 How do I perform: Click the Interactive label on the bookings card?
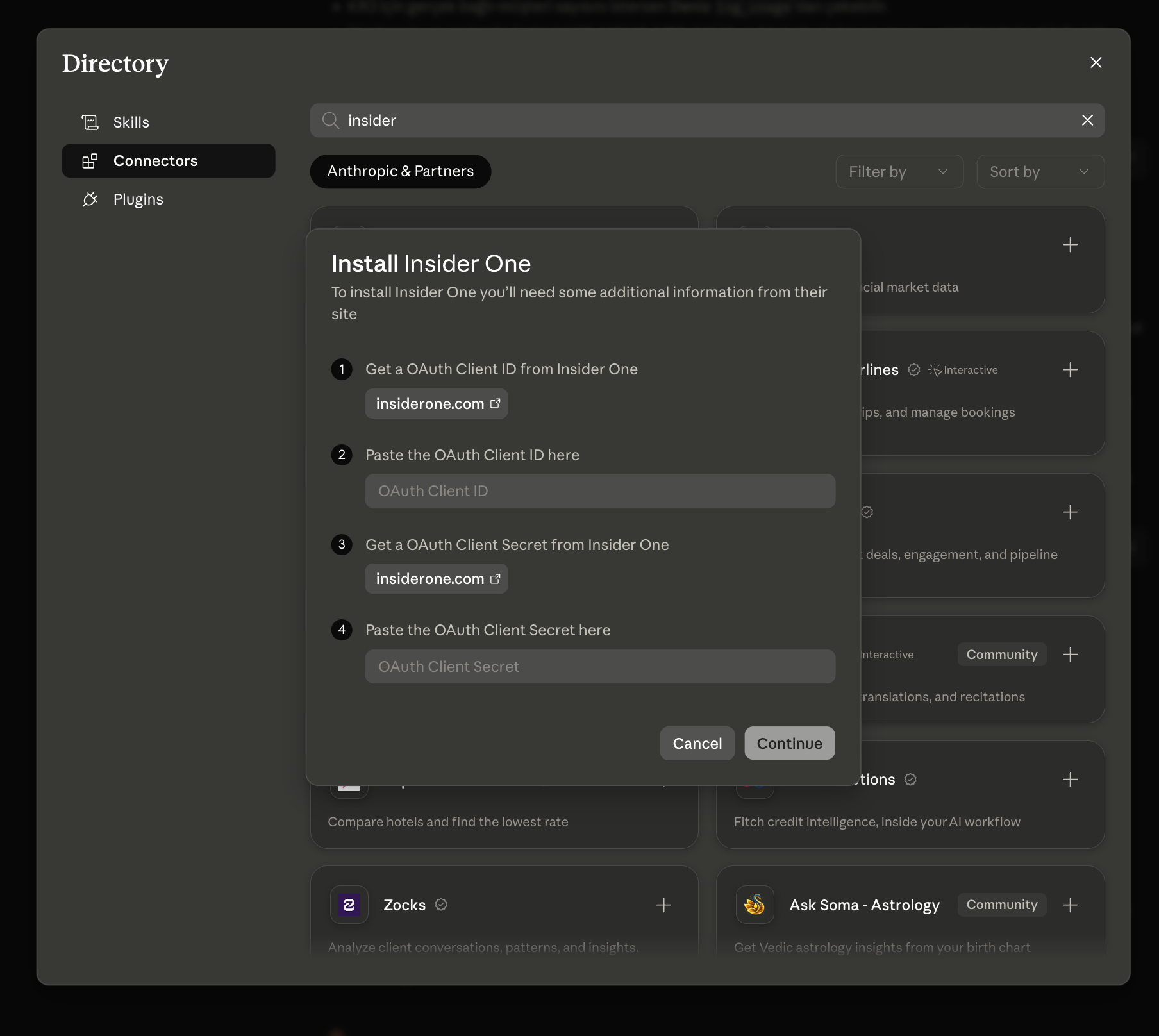(963, 370)
